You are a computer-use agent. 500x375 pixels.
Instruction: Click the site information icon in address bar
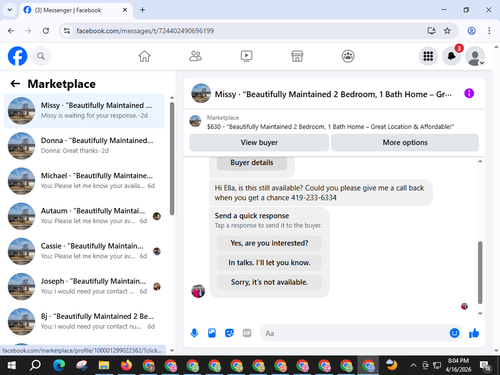pos(67,31)
